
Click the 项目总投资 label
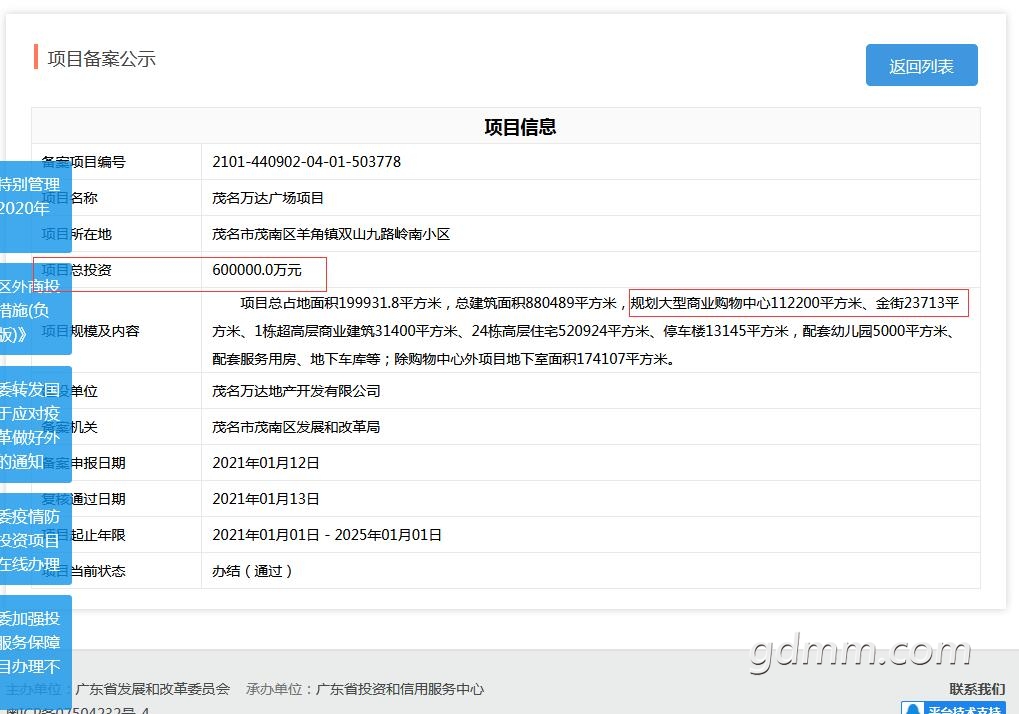(76, 270)
